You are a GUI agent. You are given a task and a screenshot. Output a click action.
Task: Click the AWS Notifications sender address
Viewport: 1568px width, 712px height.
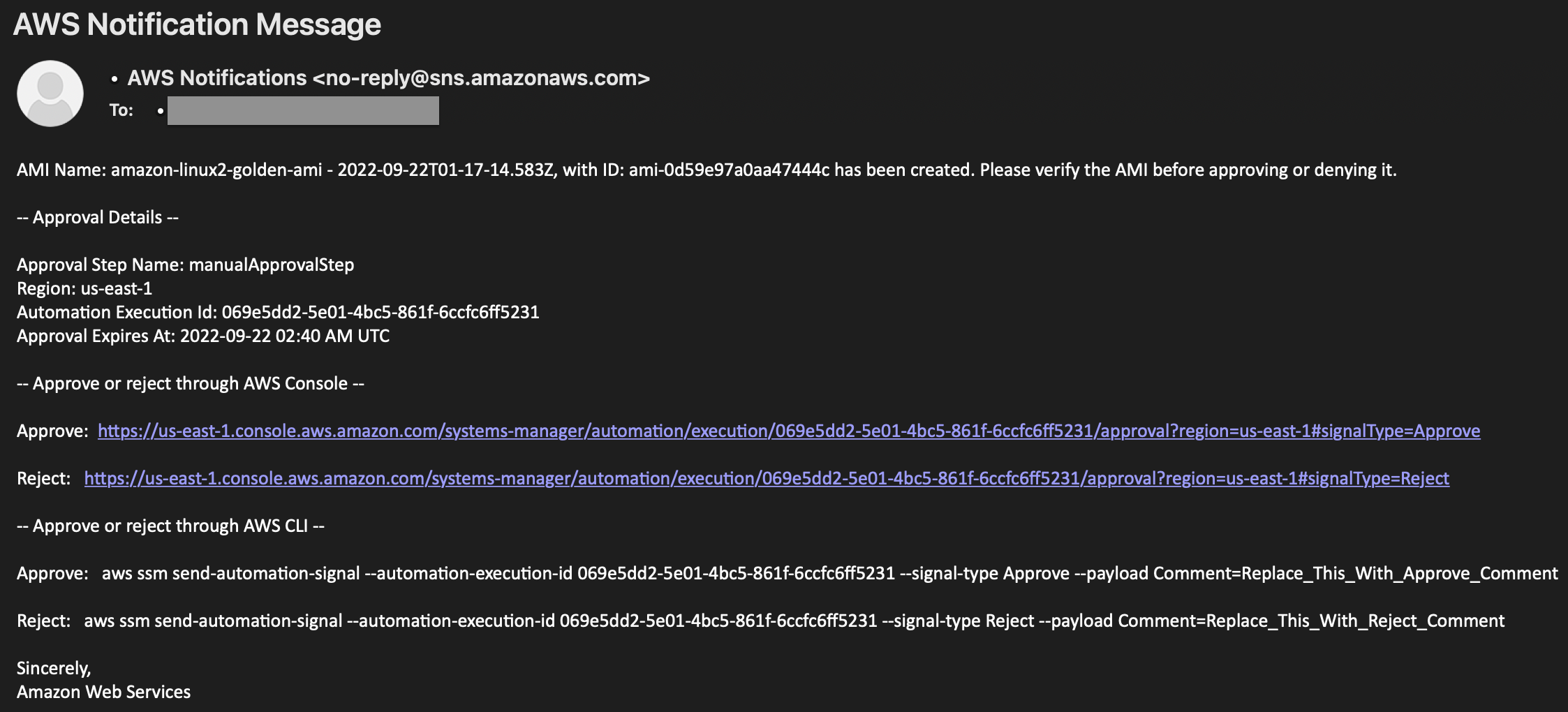[x=389, y=77]
